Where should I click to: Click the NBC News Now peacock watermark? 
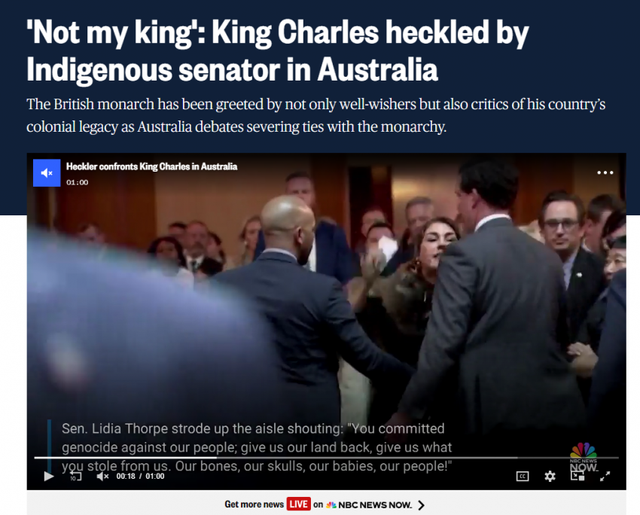[584, 457]
